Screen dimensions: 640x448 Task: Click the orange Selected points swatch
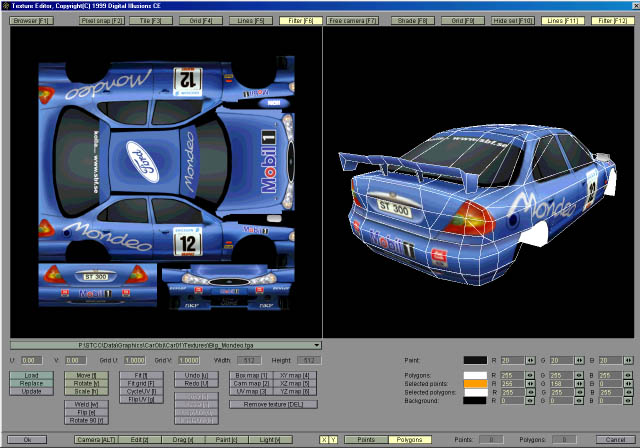pos(475,384)
